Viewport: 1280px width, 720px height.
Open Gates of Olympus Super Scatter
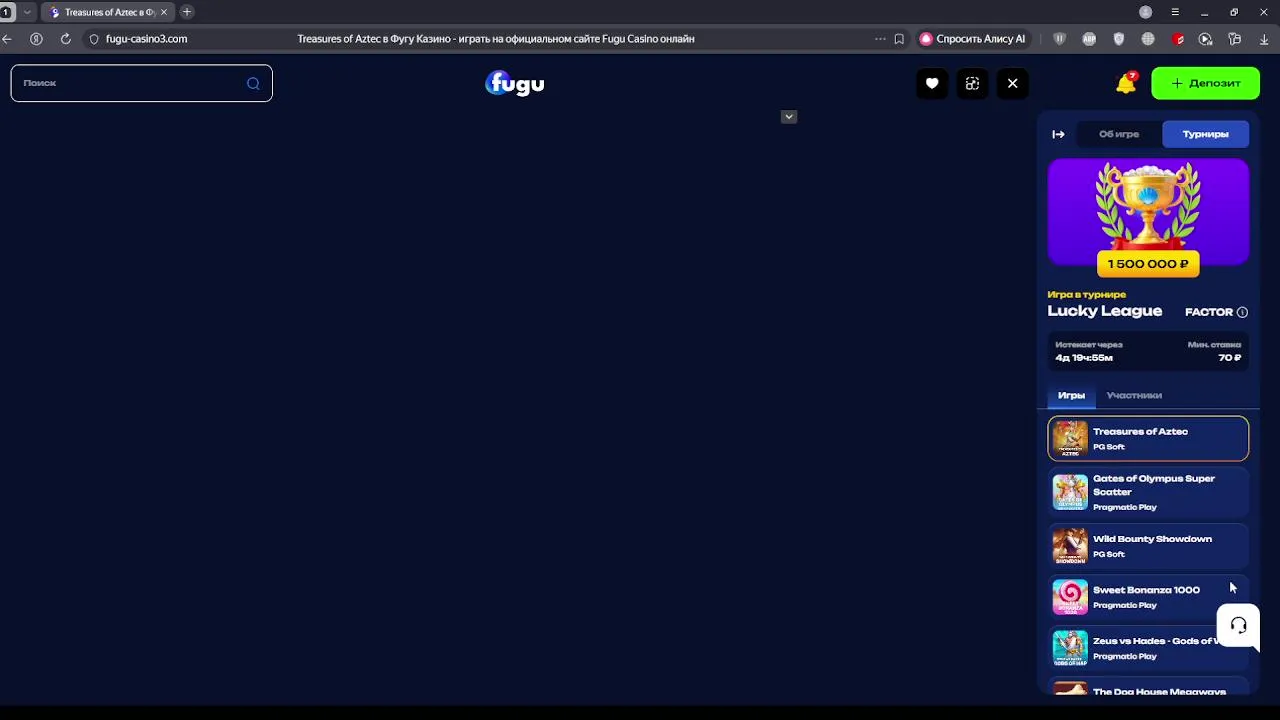pos(1148,492)
